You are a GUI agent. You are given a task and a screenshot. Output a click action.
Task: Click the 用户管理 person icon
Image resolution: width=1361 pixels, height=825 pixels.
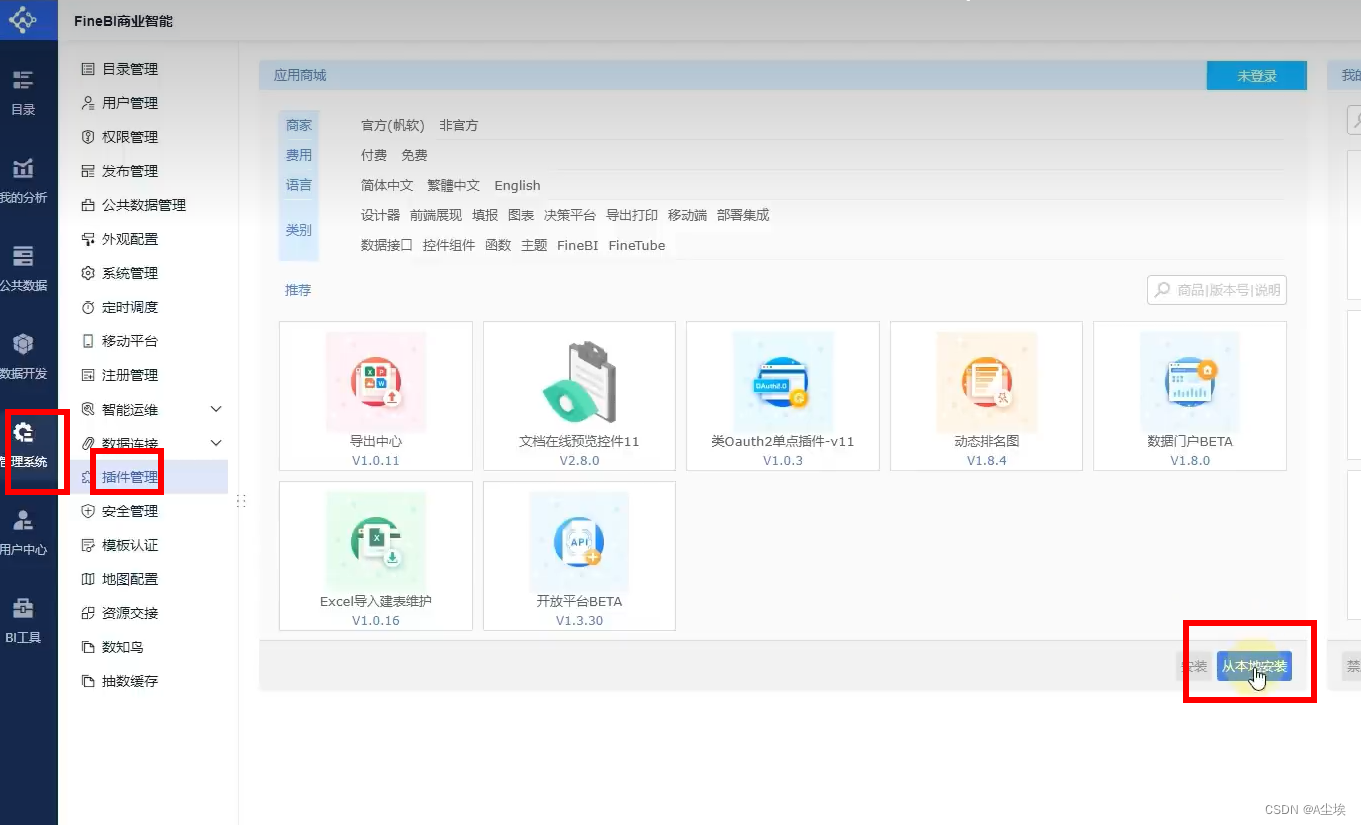88,103
